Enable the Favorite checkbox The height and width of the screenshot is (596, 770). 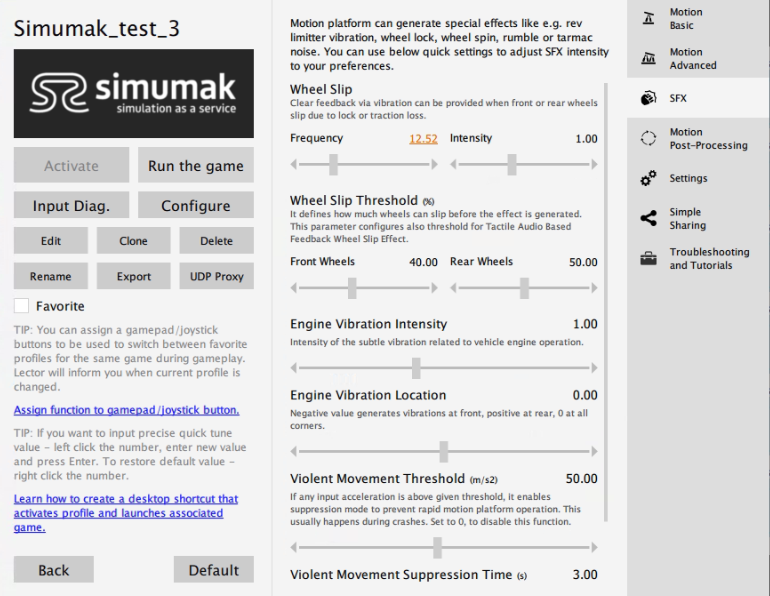tap(22, 306)
